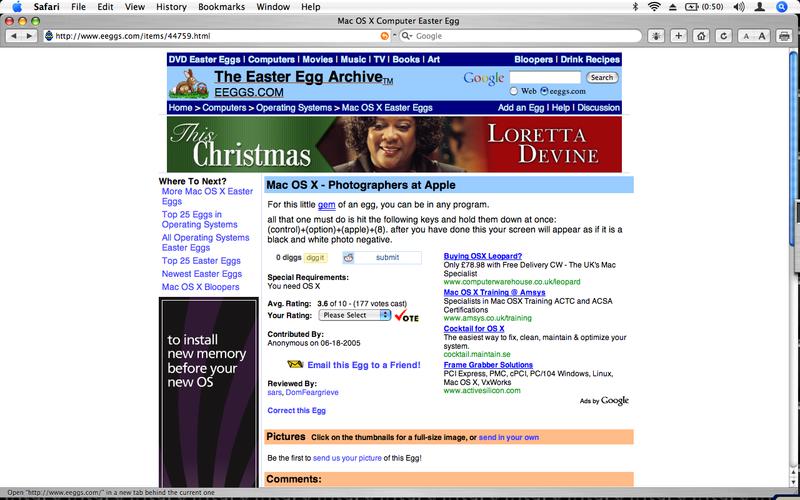Click the Report Bug toolbar icon
The width and height of the screenshot is (800, 500).
click(x=654, y=36)
